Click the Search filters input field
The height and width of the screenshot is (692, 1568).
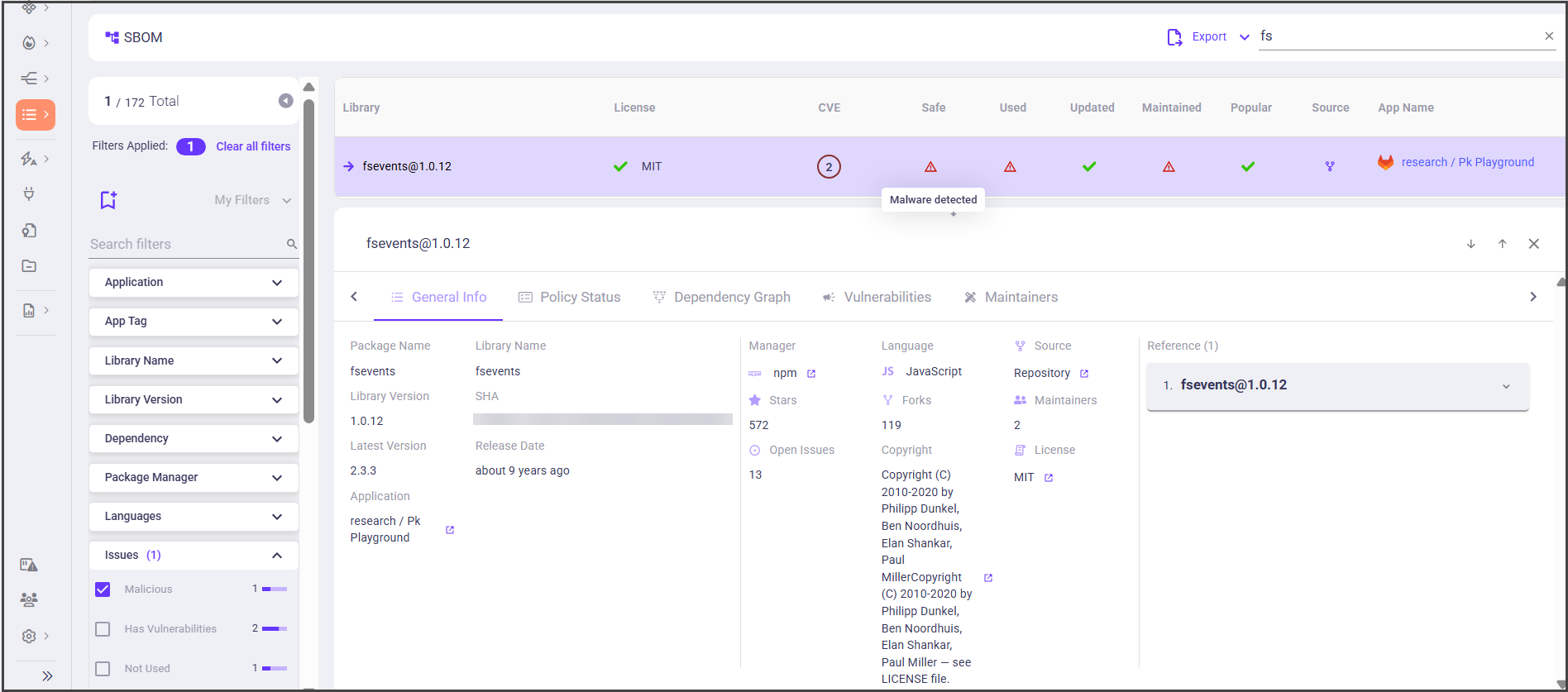(186, 244)
